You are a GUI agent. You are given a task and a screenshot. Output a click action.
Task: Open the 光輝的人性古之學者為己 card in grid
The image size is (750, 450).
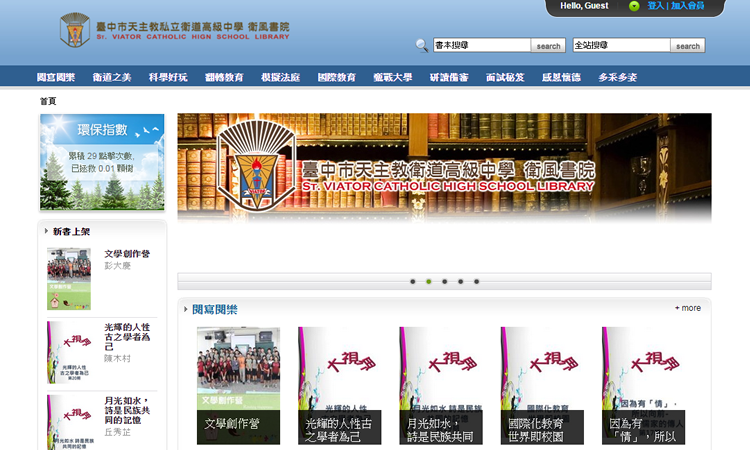[x=340, y=385]
